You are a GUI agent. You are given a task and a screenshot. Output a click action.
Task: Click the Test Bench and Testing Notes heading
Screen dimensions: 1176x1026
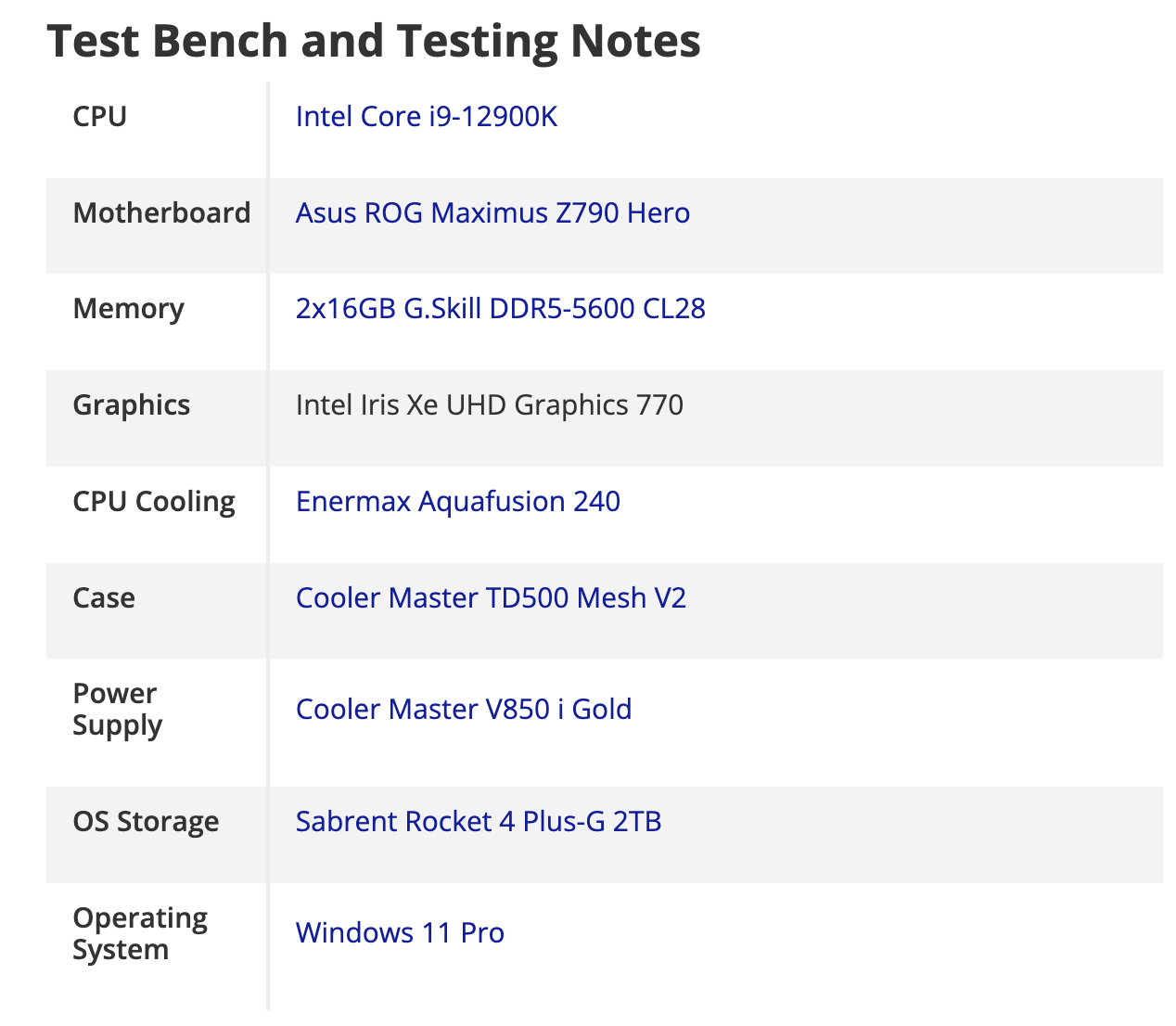click(374, 41)
